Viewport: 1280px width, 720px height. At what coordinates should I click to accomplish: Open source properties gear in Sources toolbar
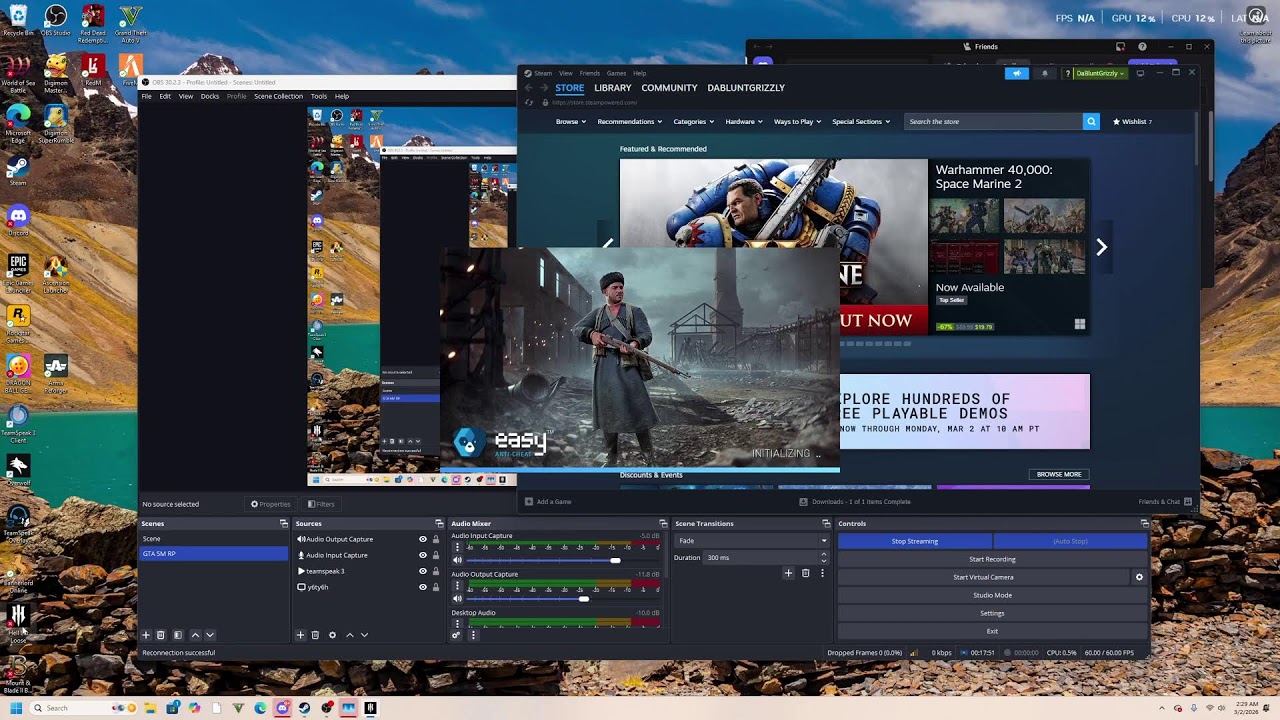click(332, 635)
